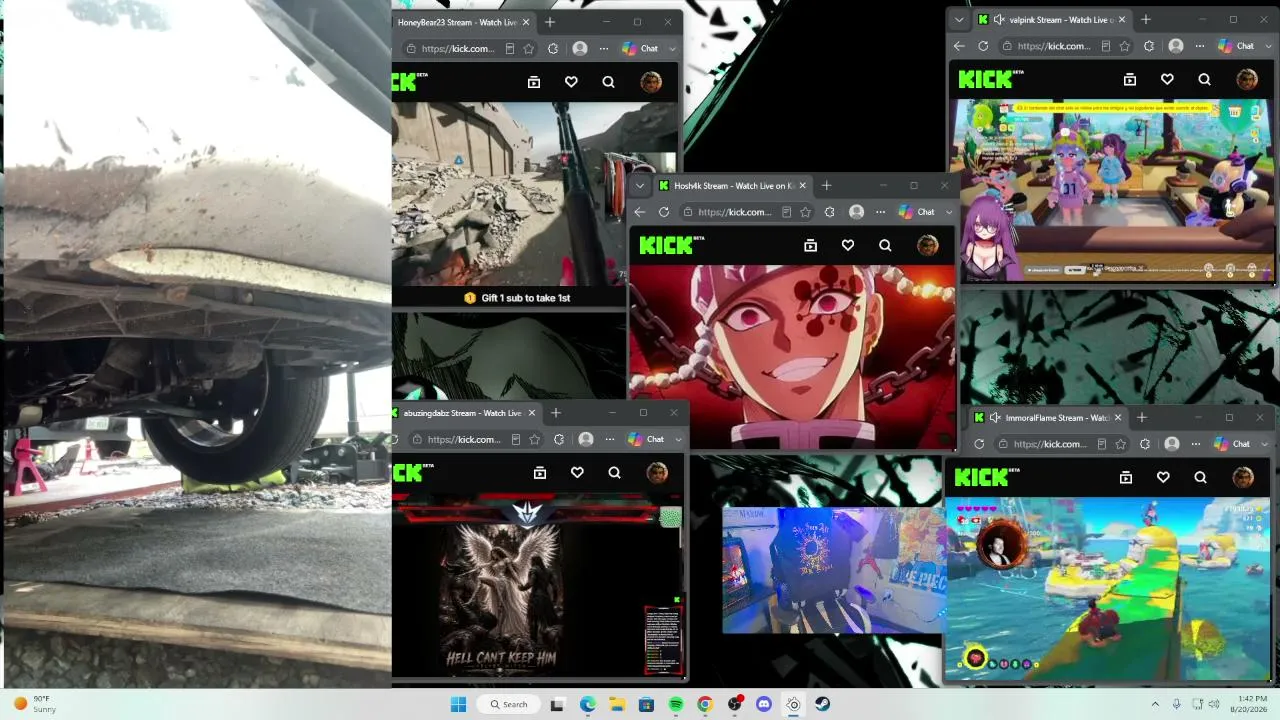1280x720 pixels.
Task: Expand Copilot Chat dropdown in HoneyBear23 window
Action: [x=672, y=48]
